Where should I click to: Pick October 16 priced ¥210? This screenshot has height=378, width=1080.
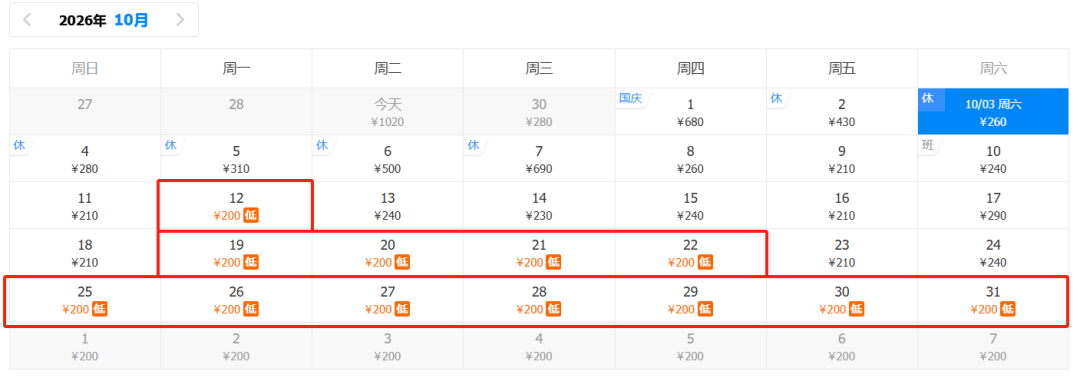(842, 205)
